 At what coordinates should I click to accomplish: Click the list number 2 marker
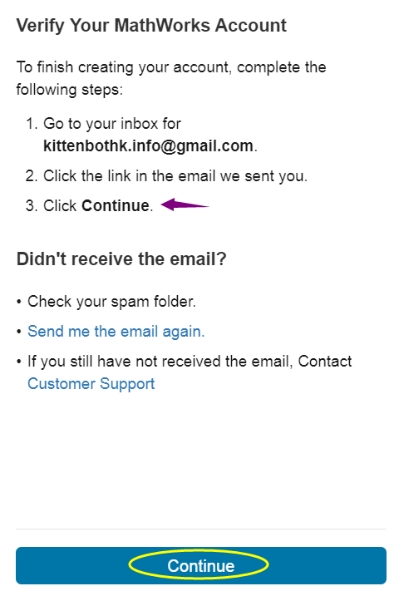[x=32, y=176]
